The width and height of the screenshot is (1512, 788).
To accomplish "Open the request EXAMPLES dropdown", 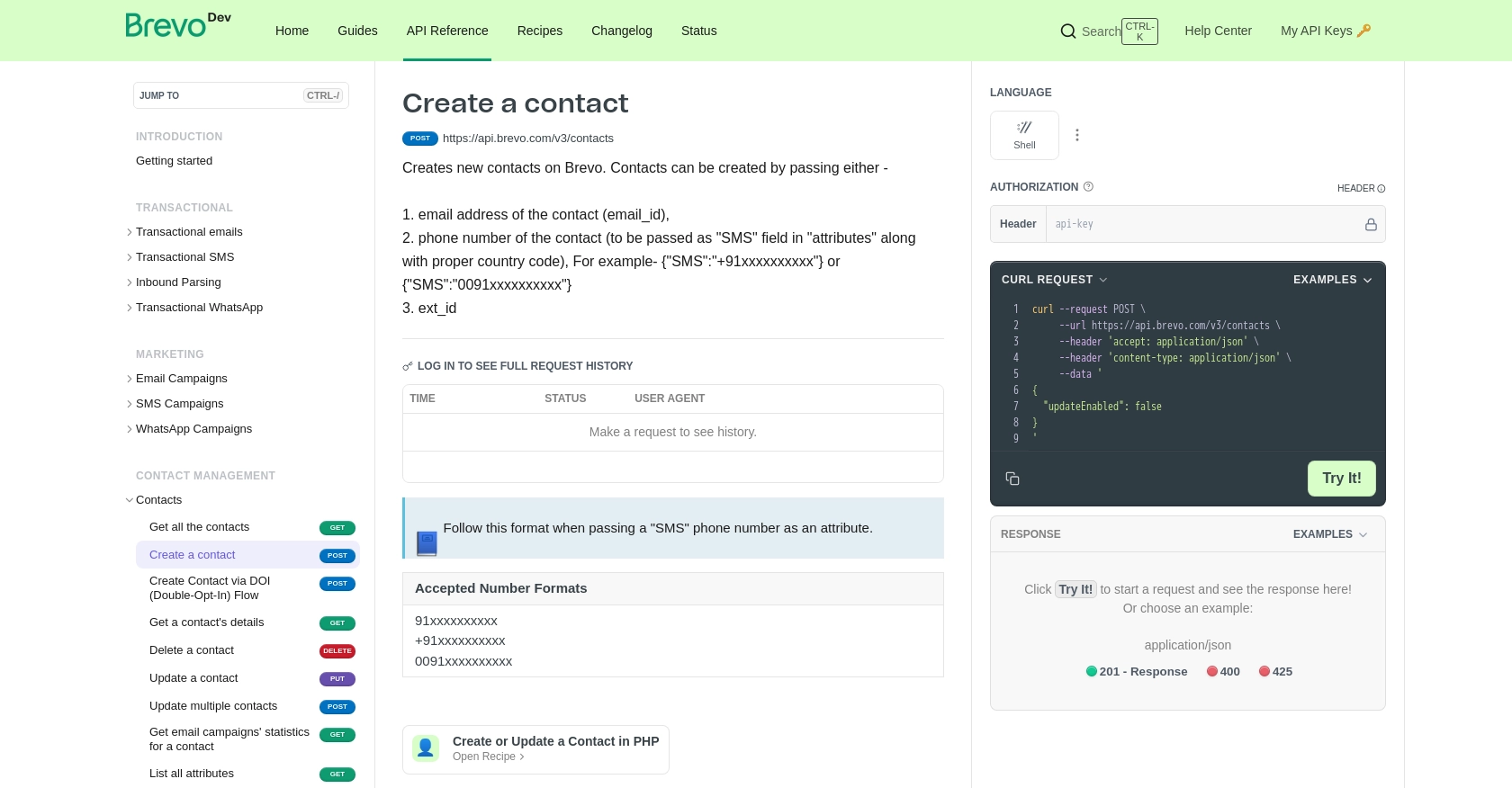I will [1332, 280].
